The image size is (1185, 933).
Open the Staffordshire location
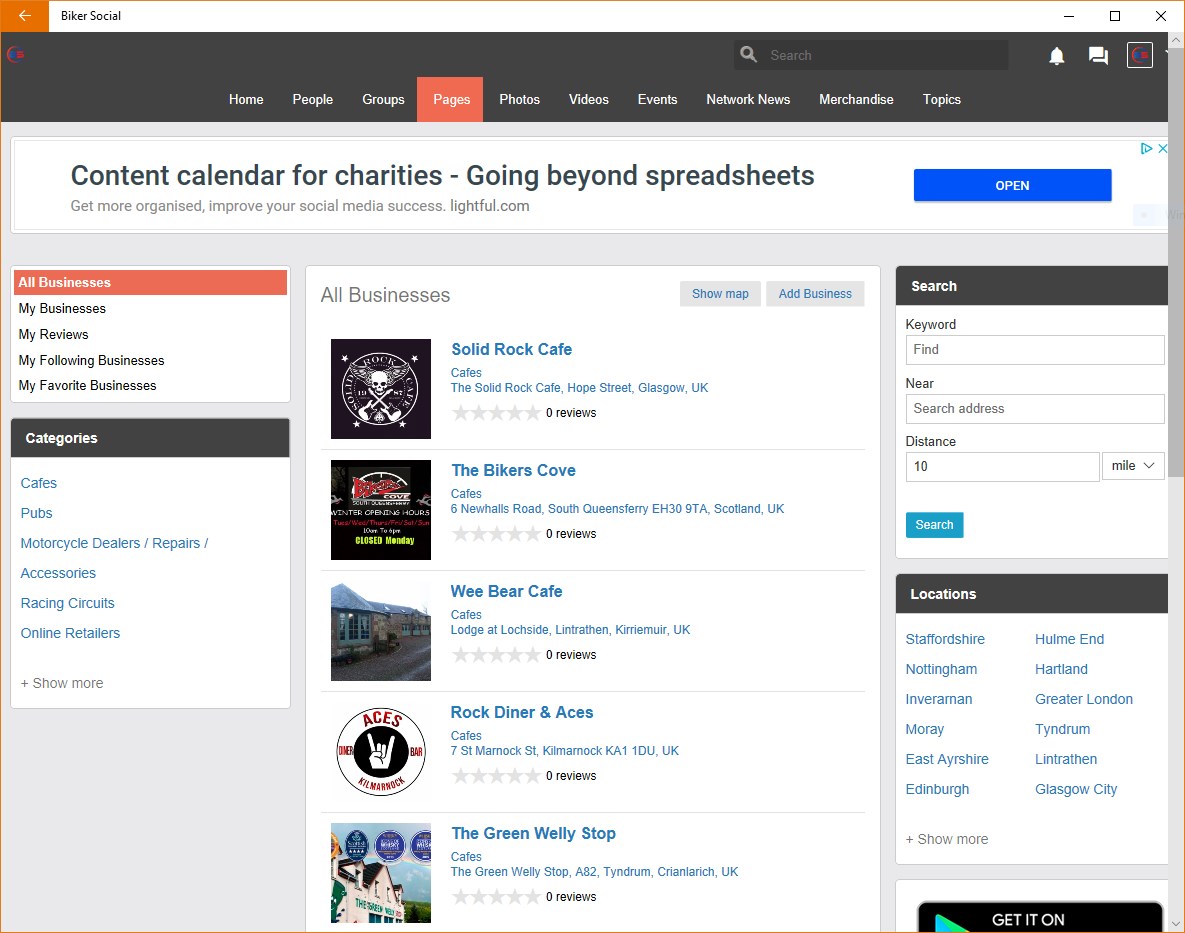(945, 639)
